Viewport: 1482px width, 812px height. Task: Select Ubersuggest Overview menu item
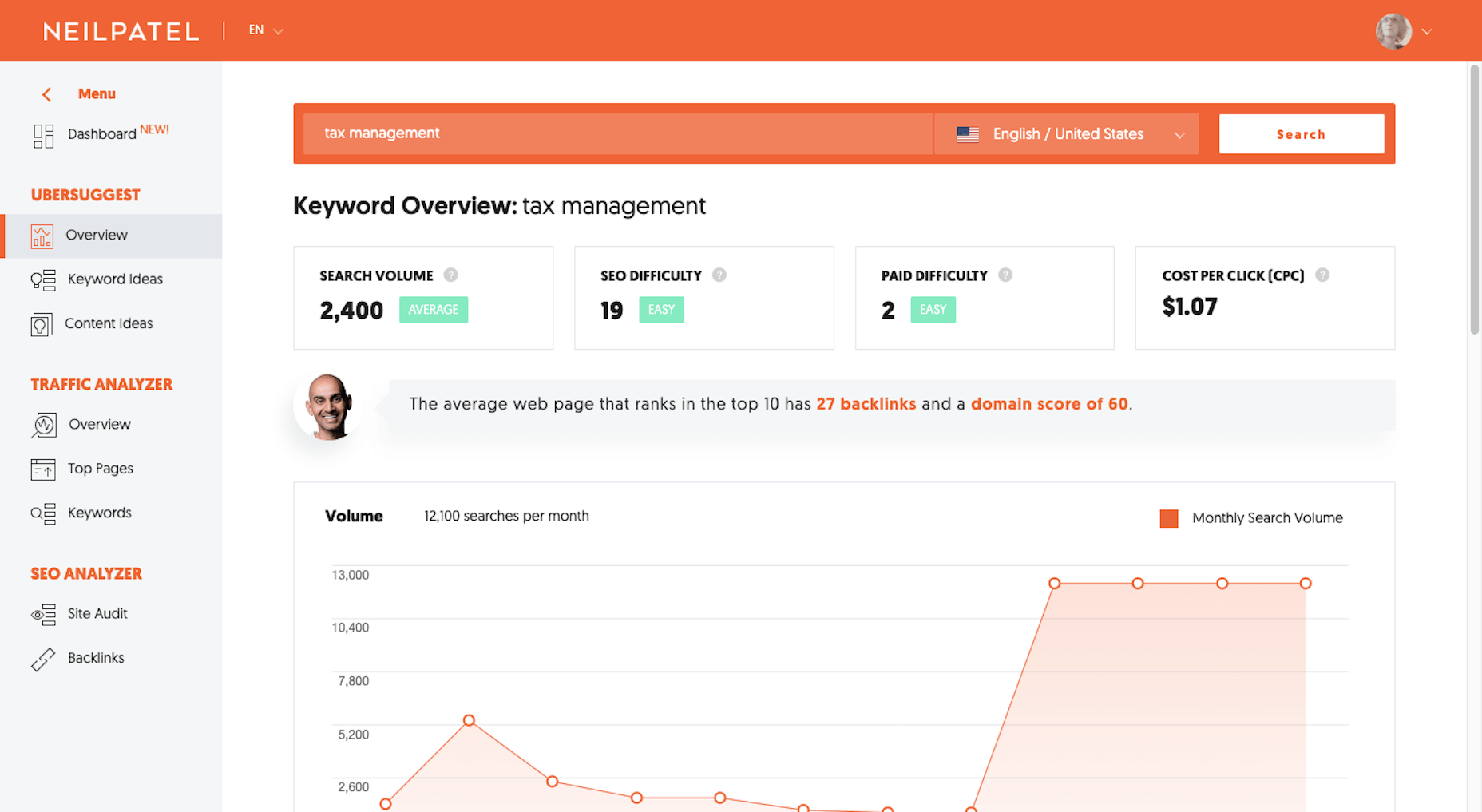tap(111, 236)
